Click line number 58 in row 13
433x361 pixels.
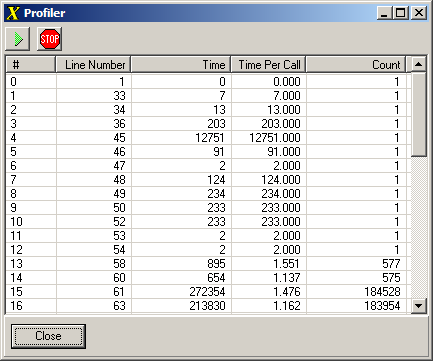[x=119, y=264]
